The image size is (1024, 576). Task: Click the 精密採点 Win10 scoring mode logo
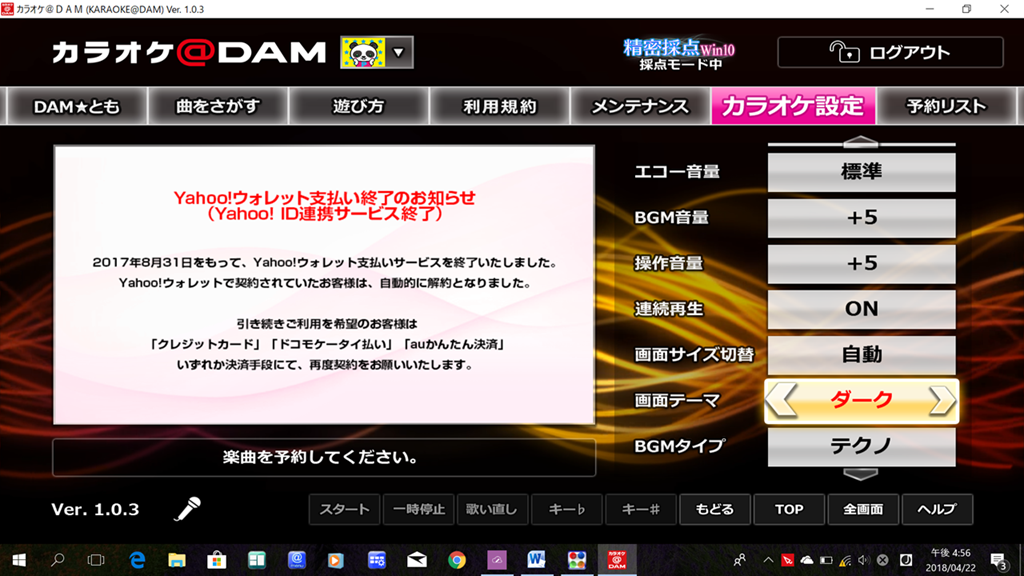coord(679,54)
